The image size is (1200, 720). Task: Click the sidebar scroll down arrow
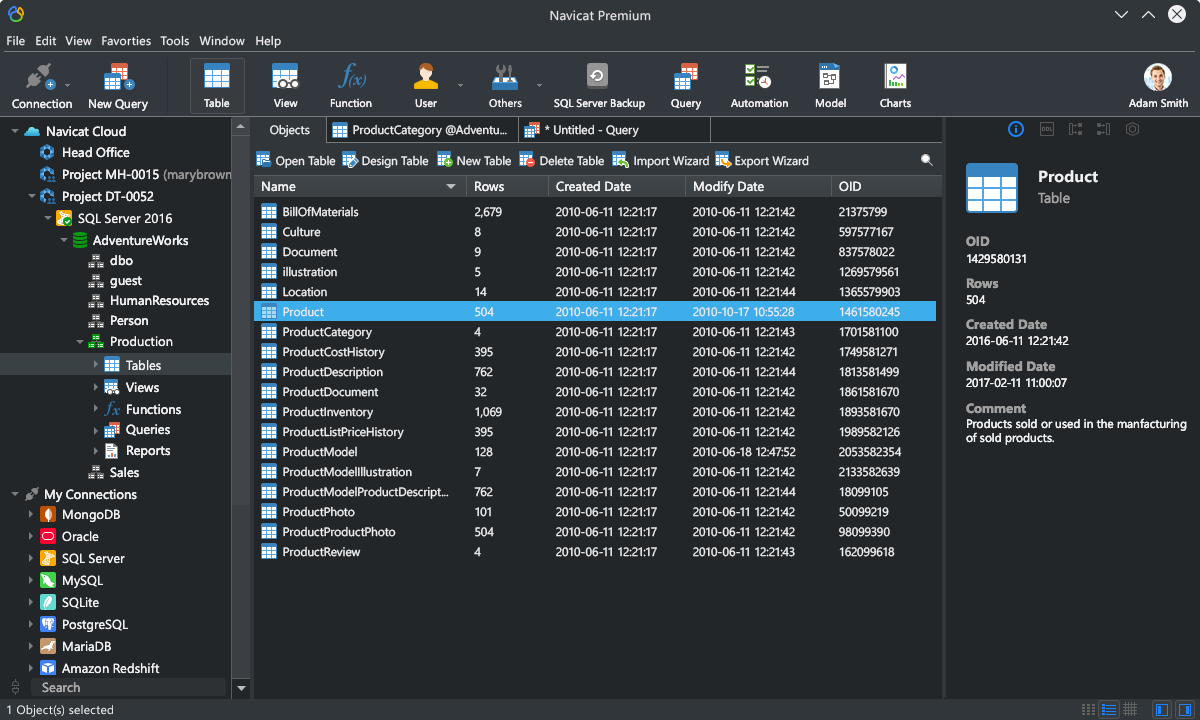241,688
